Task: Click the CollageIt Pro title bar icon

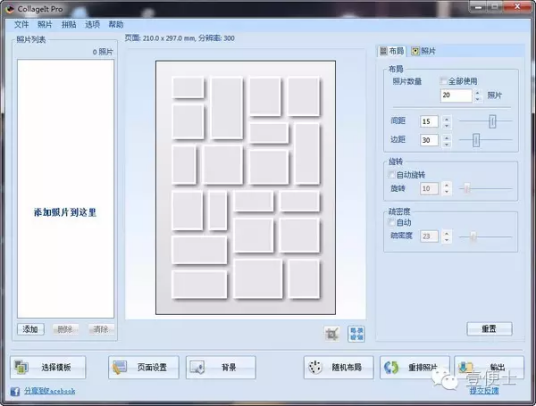Action: (x=10, y=9)
